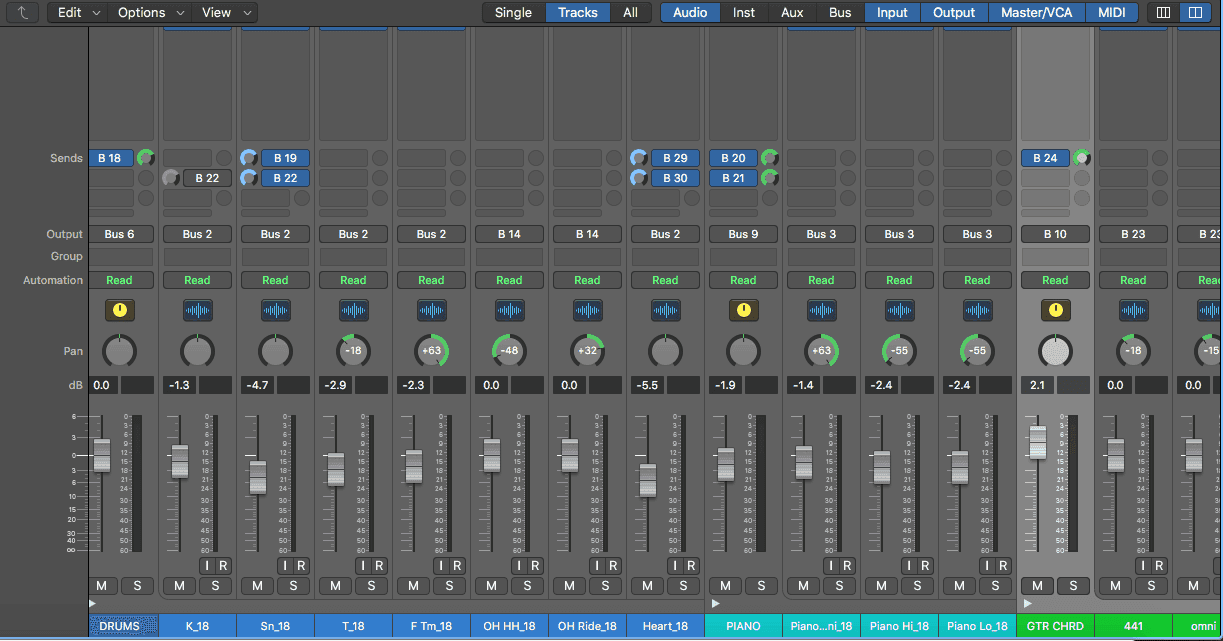This screenshot has height=641, width=1223.
Task: Click the MIDI filter button
Action: tap(1111, 13)
